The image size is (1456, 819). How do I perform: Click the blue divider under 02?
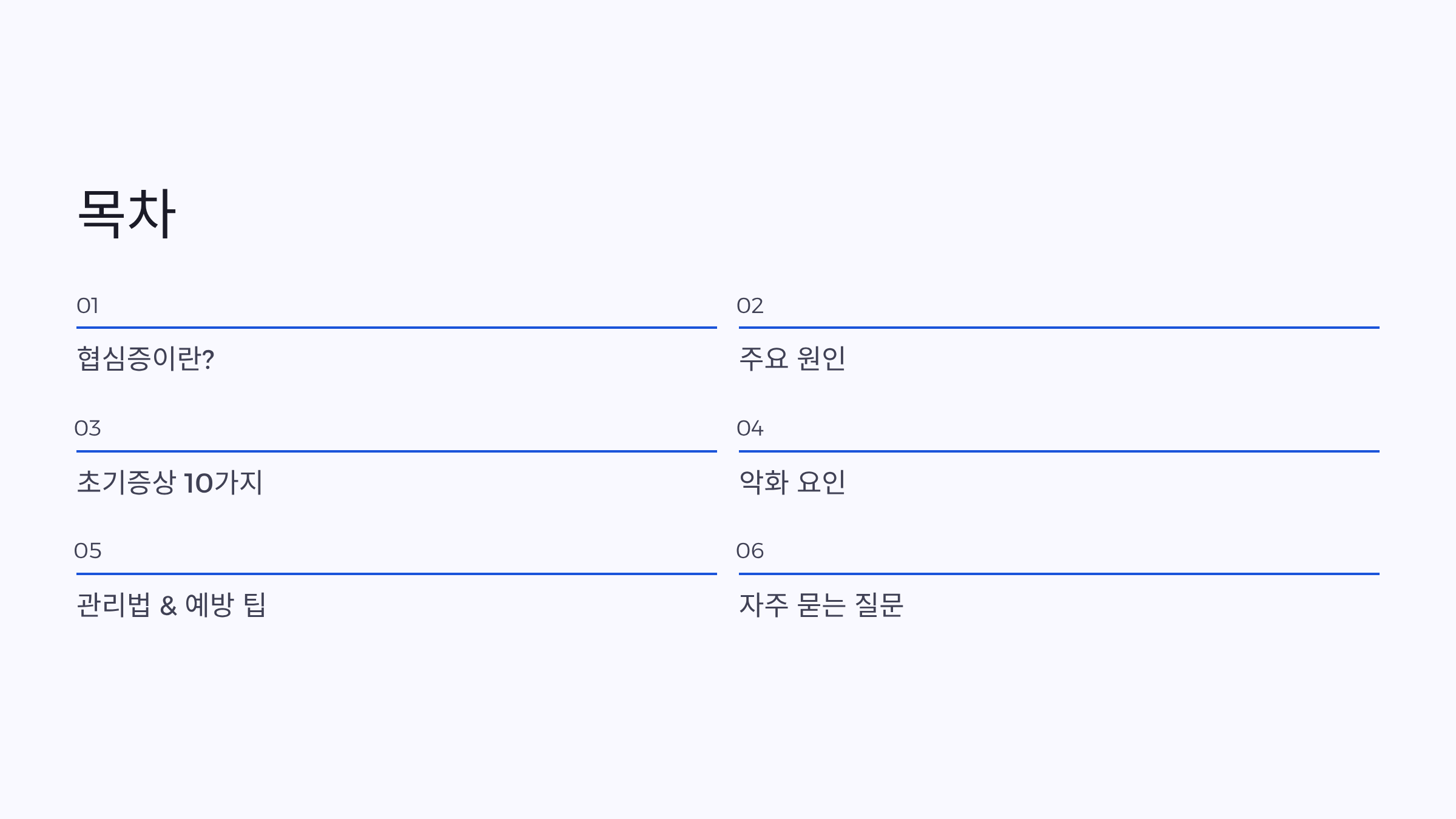pos(1059,328)
